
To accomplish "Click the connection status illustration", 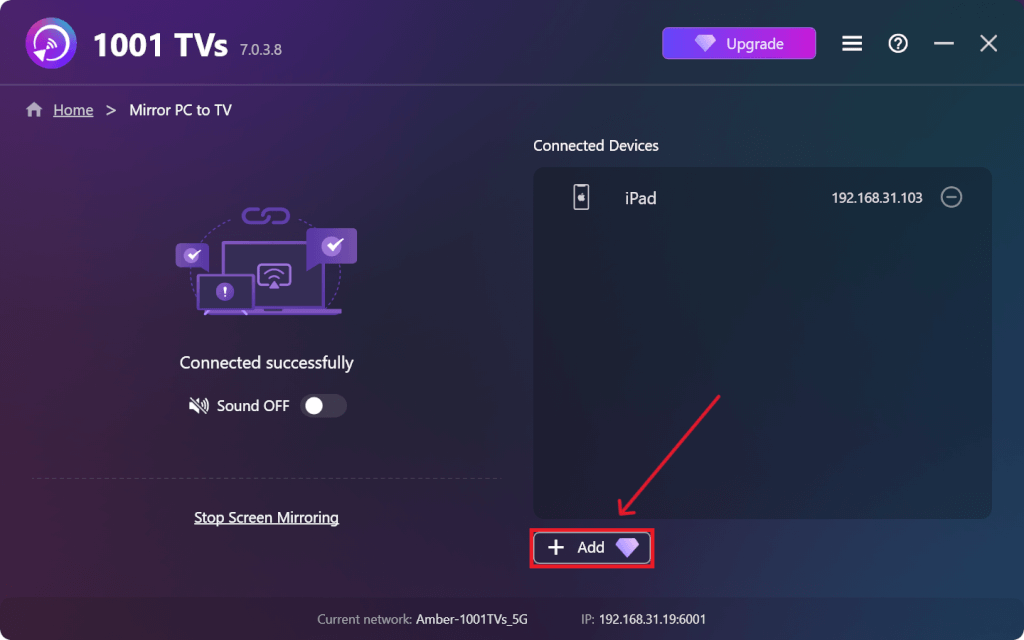I will 266,261.
